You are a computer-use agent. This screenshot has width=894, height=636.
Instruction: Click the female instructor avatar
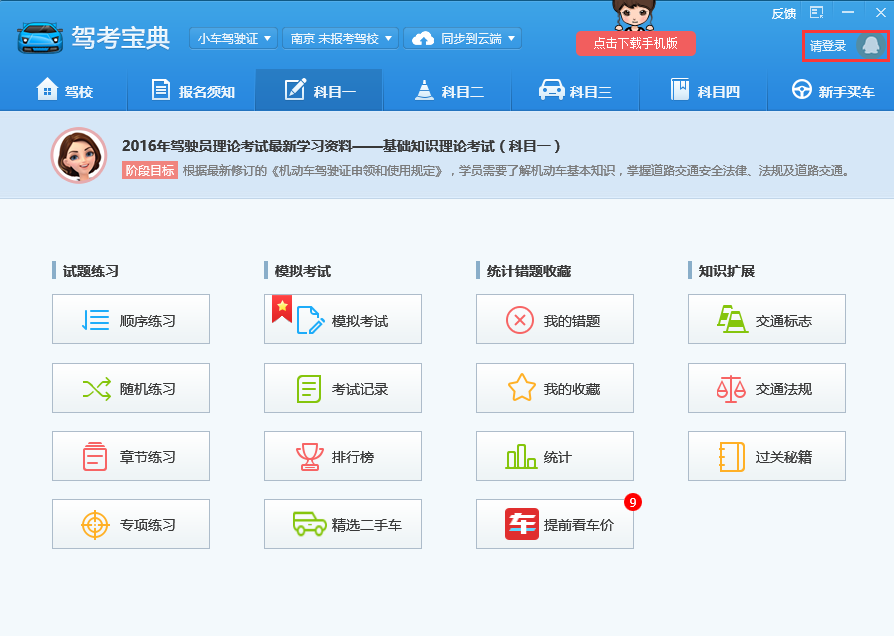tap(79, 155)
